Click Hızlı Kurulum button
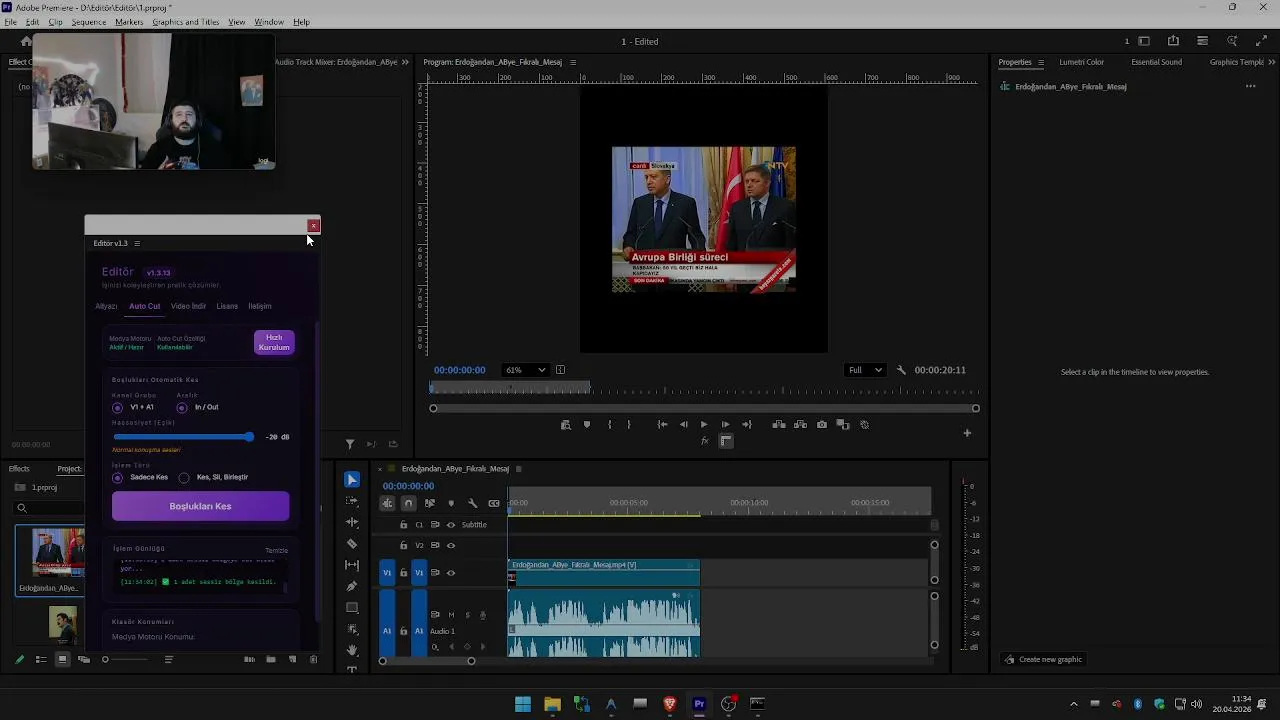This screenshot has width=1280, height=720. click(x=274, y=342)
